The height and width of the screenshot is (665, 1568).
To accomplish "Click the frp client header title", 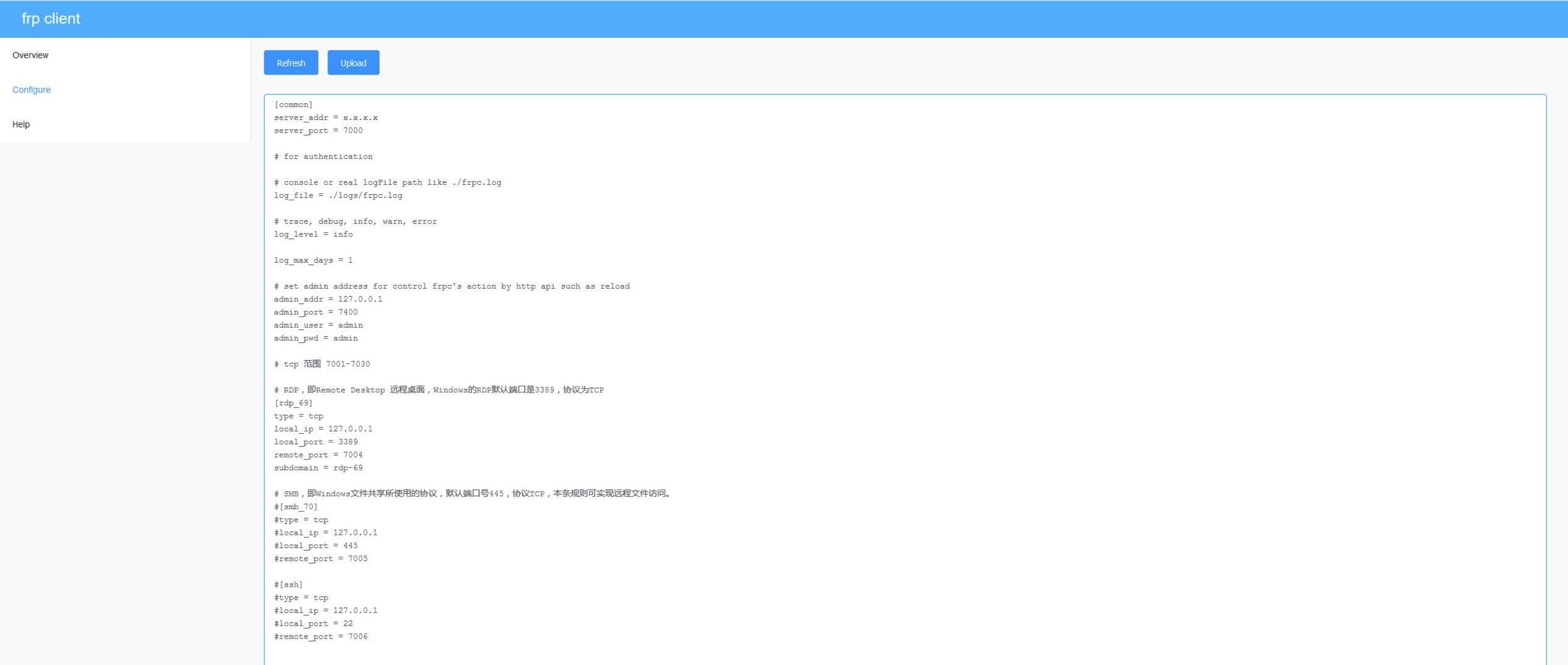I will (x=51, y=19).
